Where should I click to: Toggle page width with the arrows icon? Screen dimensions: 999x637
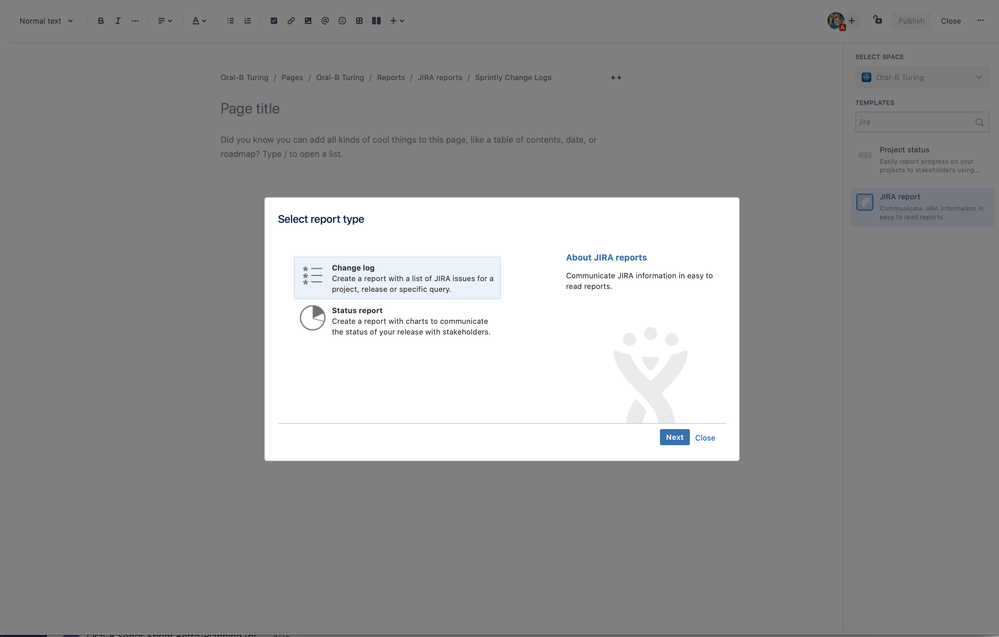pos(616,78)
